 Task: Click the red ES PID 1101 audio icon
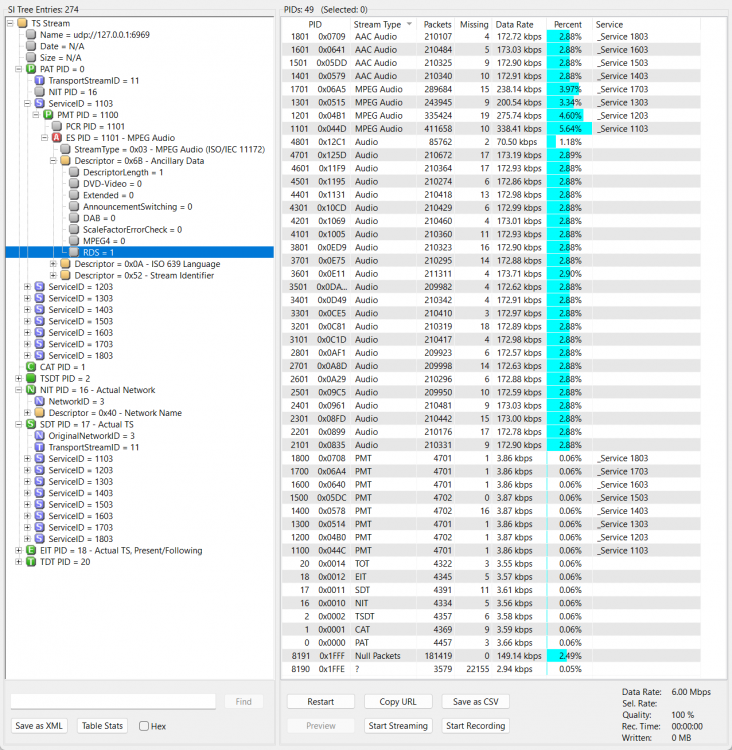[57, 138]
